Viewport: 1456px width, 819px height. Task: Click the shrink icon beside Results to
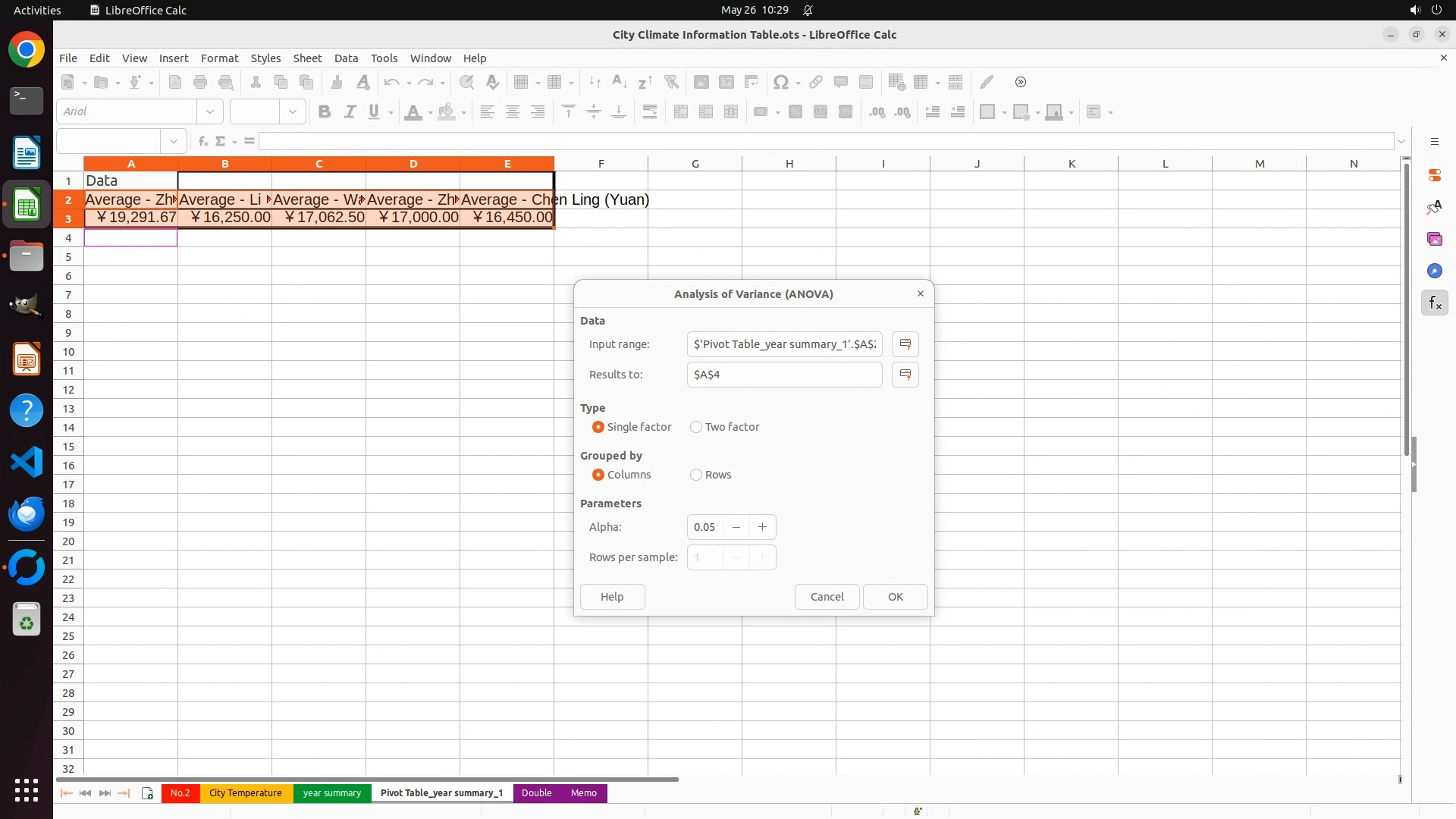point(905,375)
